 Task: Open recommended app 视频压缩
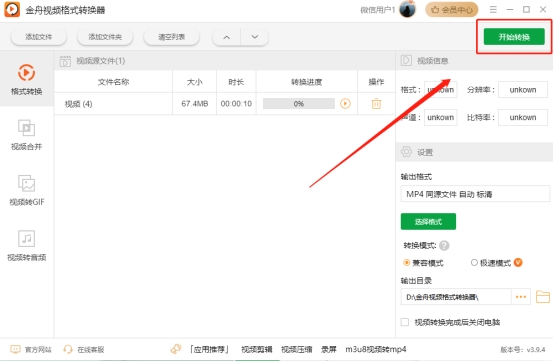click(x=296, y=349)
